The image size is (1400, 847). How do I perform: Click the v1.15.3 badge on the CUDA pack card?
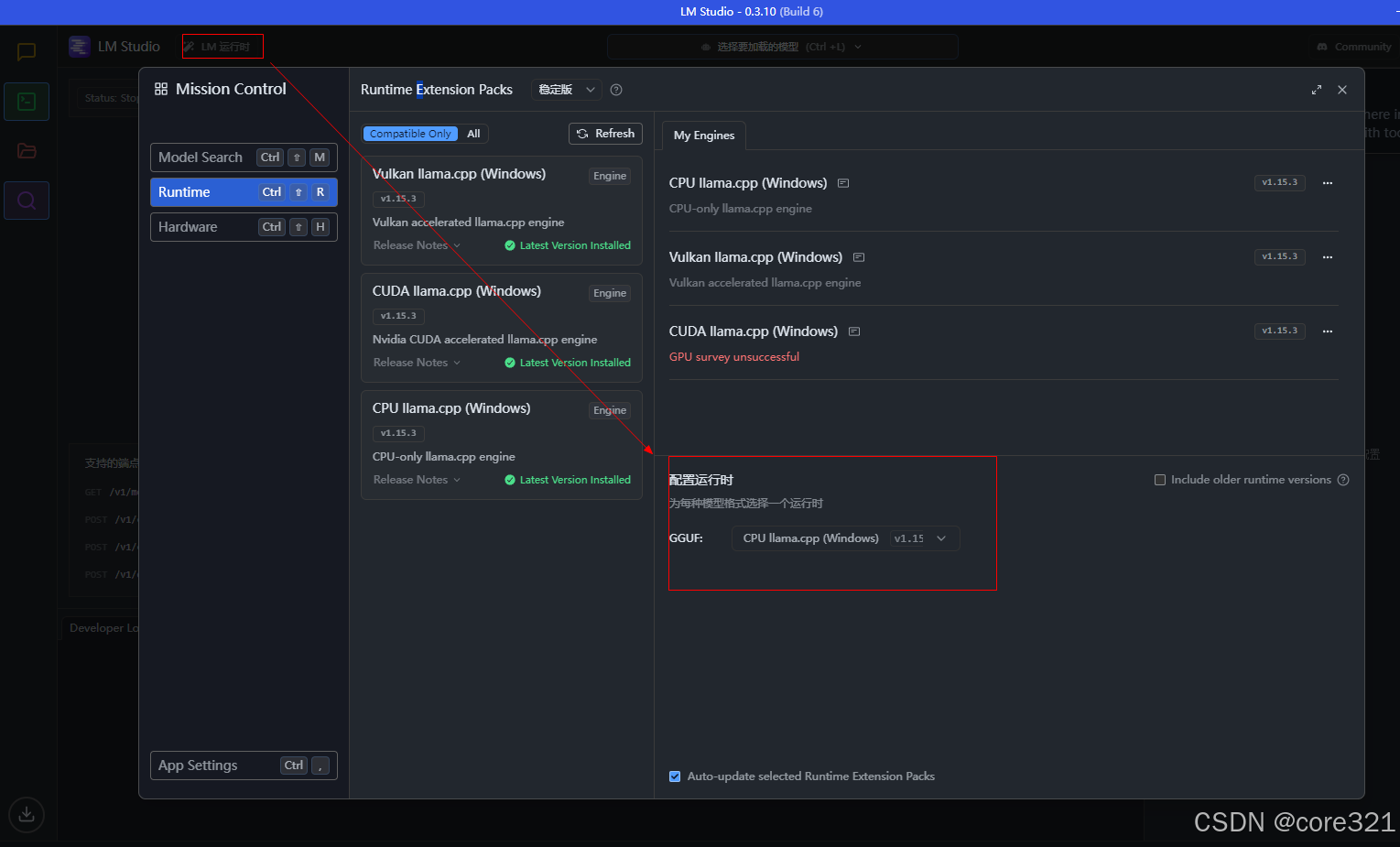398,316
